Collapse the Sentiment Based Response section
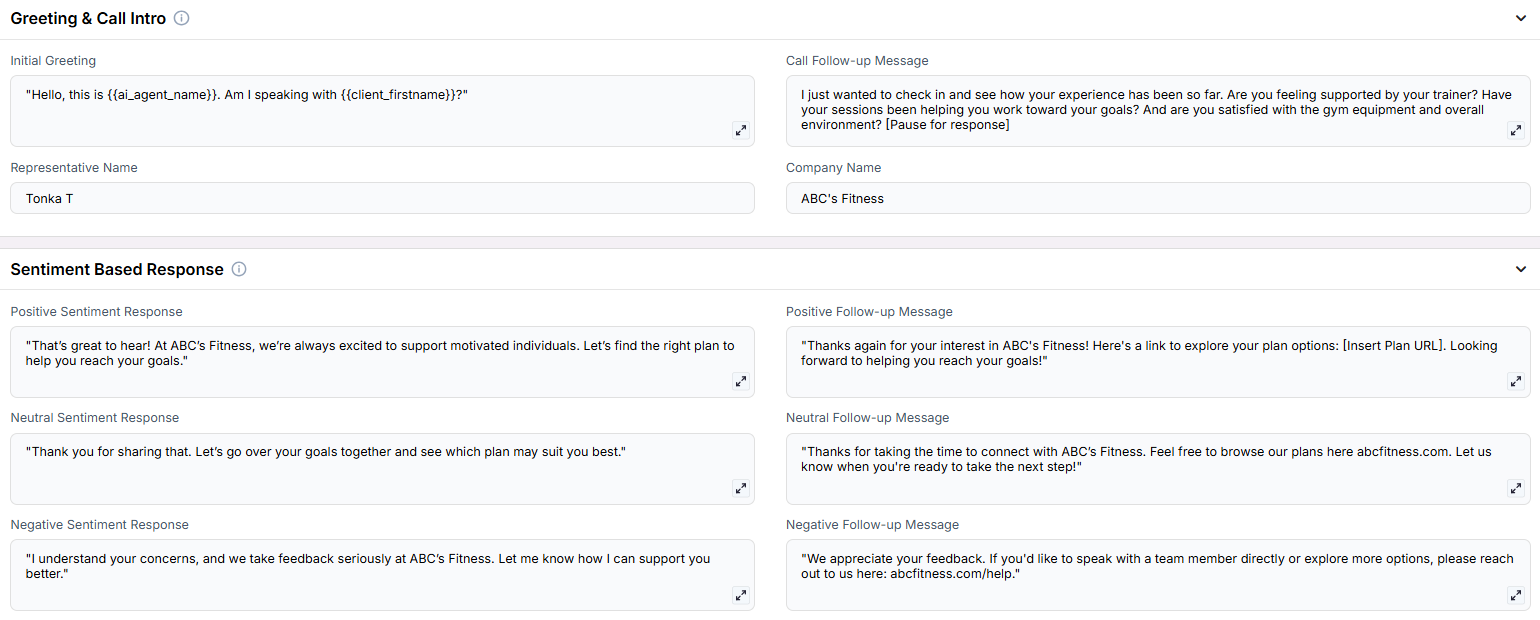 [1521, 269]
